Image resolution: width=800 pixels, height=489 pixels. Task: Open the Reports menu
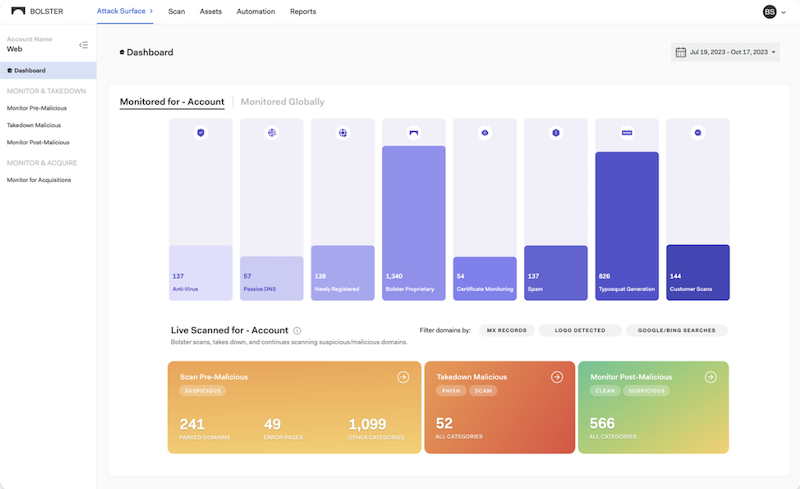click(x=303, y=11)
